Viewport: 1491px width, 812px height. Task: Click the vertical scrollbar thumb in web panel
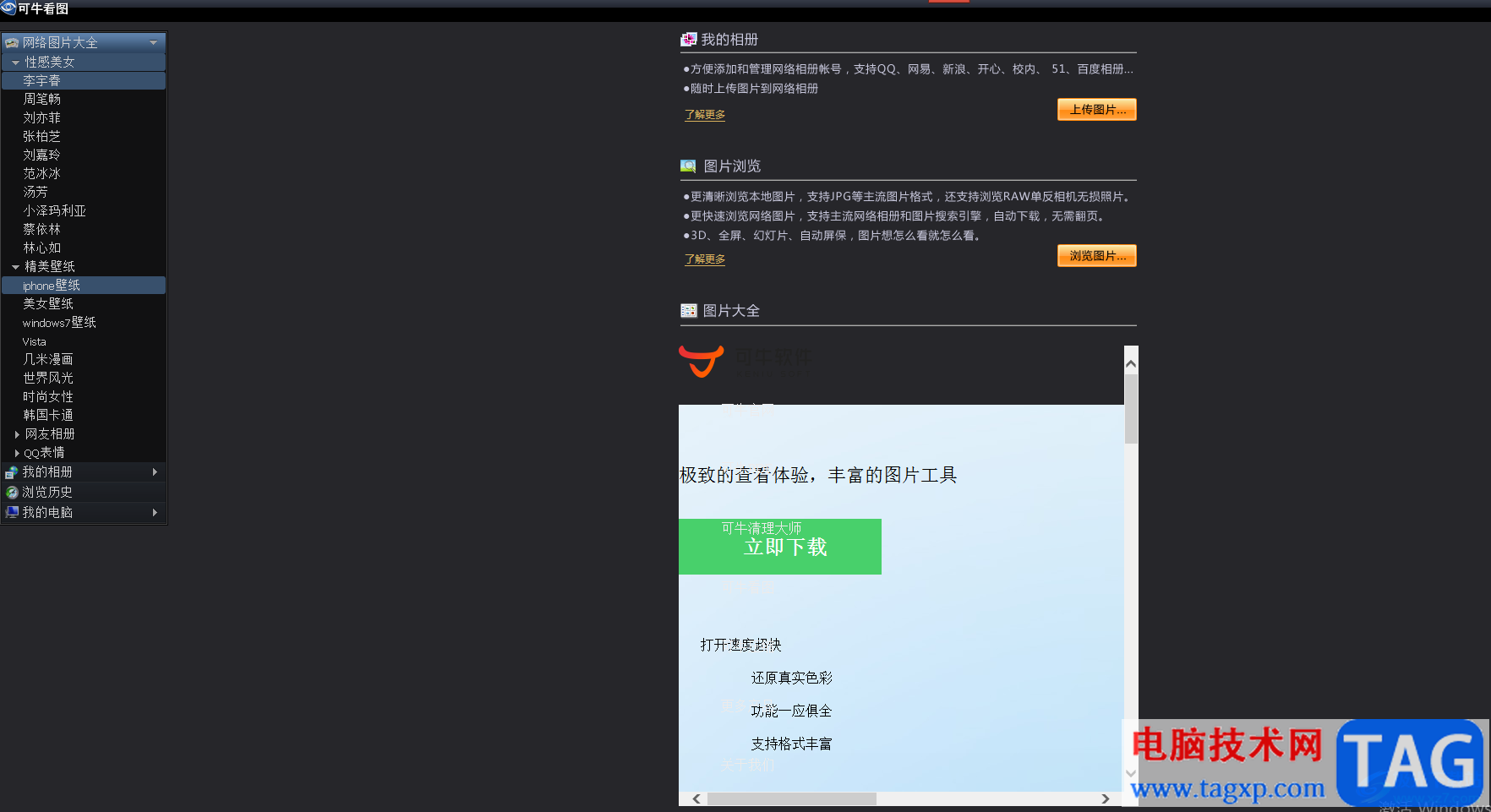tap(1131, 409)
